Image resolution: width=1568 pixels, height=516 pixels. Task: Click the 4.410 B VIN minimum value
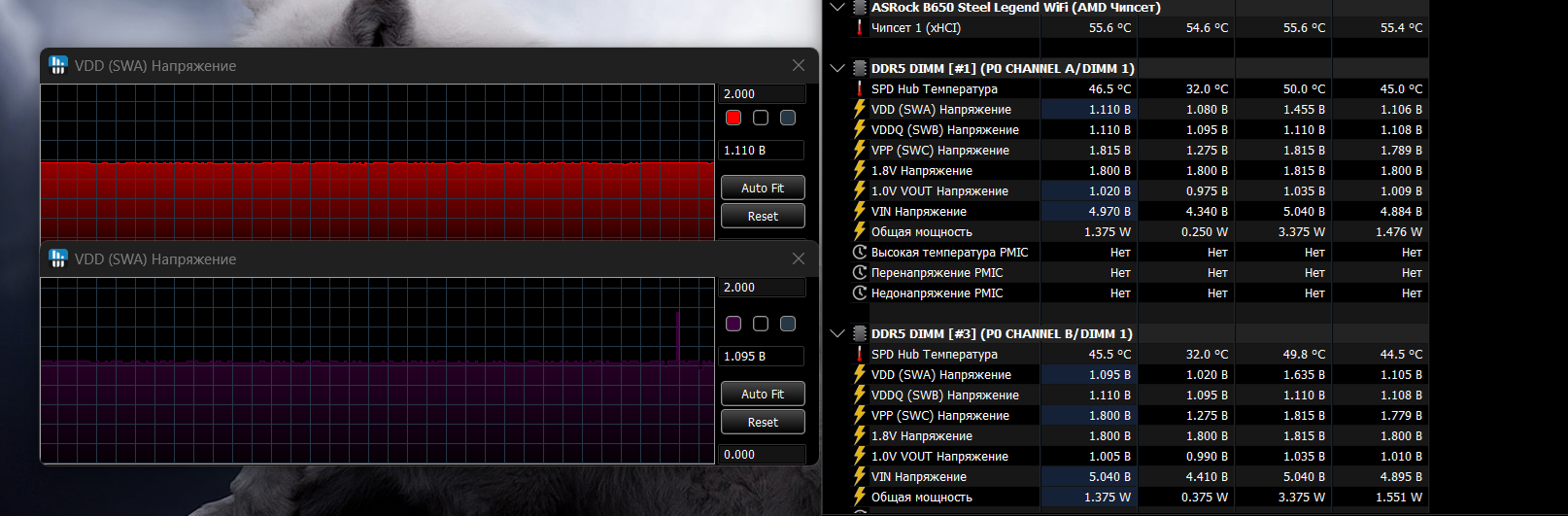[1207, 476]
